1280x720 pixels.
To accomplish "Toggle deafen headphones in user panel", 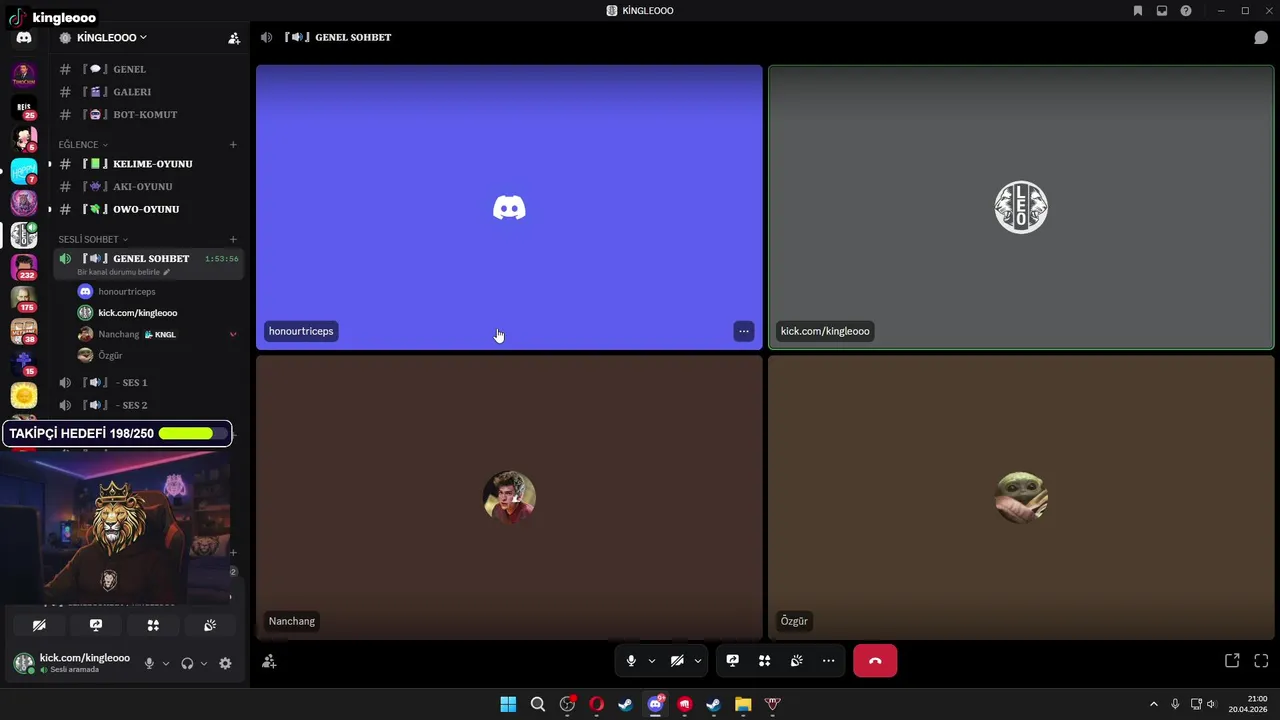I will coord(187,663).
